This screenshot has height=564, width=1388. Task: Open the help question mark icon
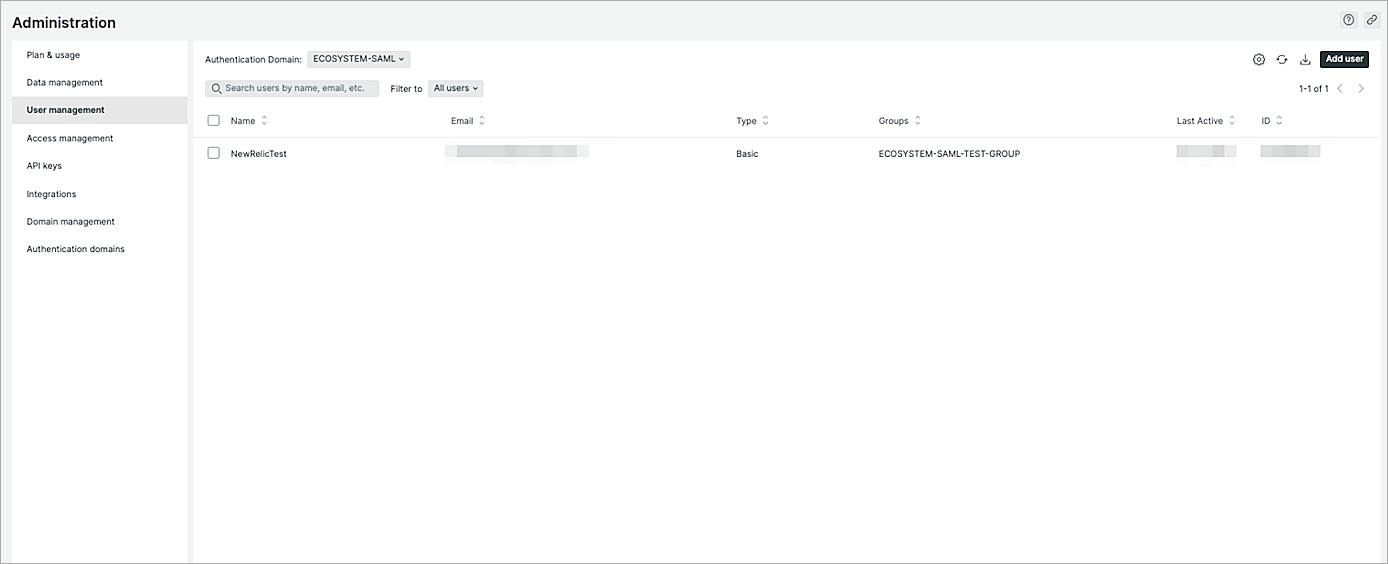(1348, 20)
